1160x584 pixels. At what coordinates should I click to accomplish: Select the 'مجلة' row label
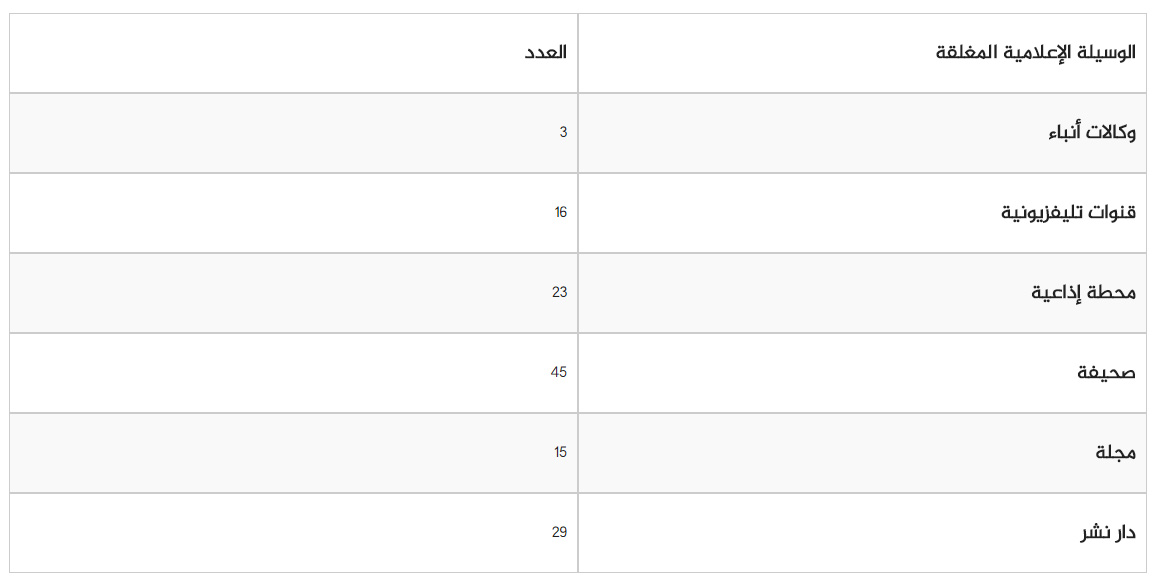(x=1116, y=453)
